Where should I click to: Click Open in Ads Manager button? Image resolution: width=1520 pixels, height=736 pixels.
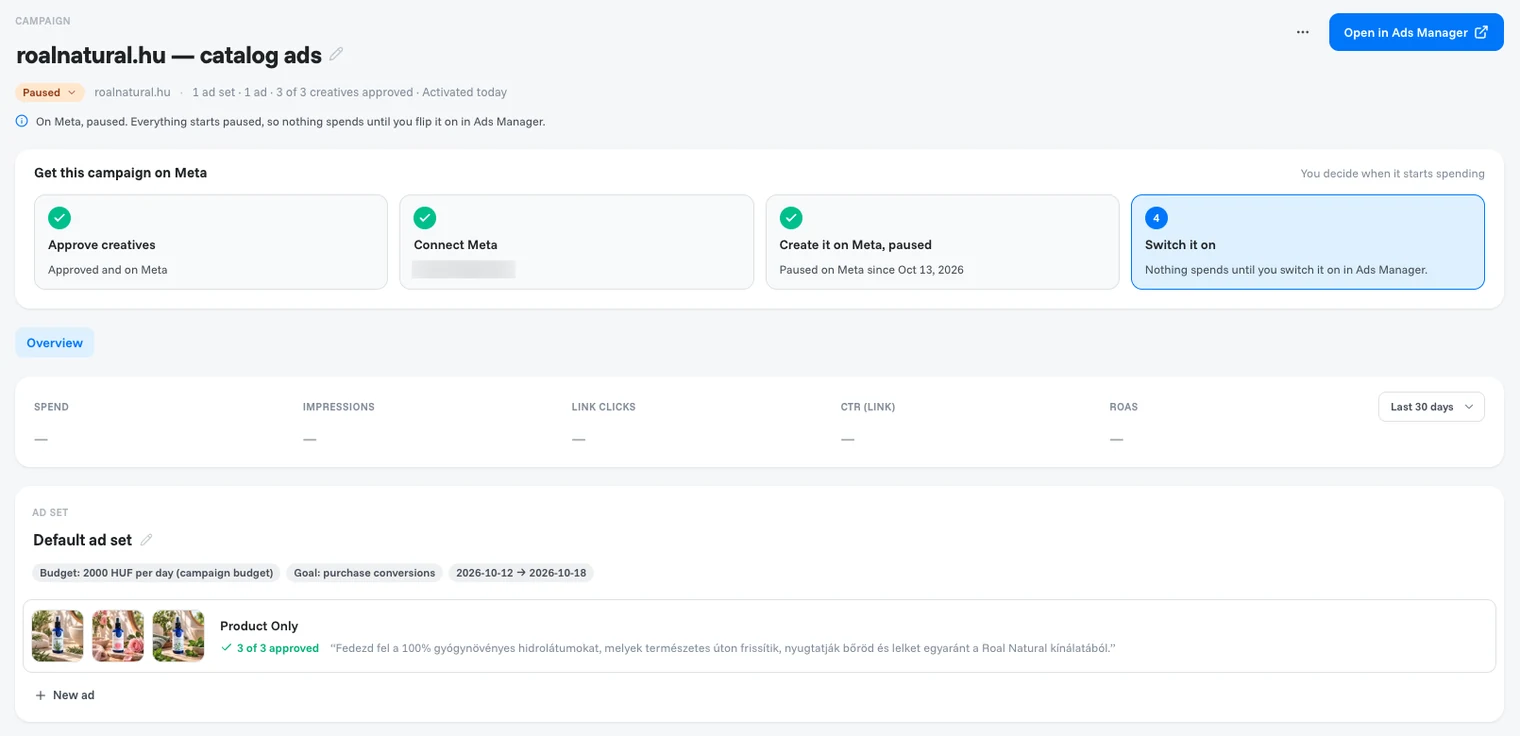coord(1416,32)
